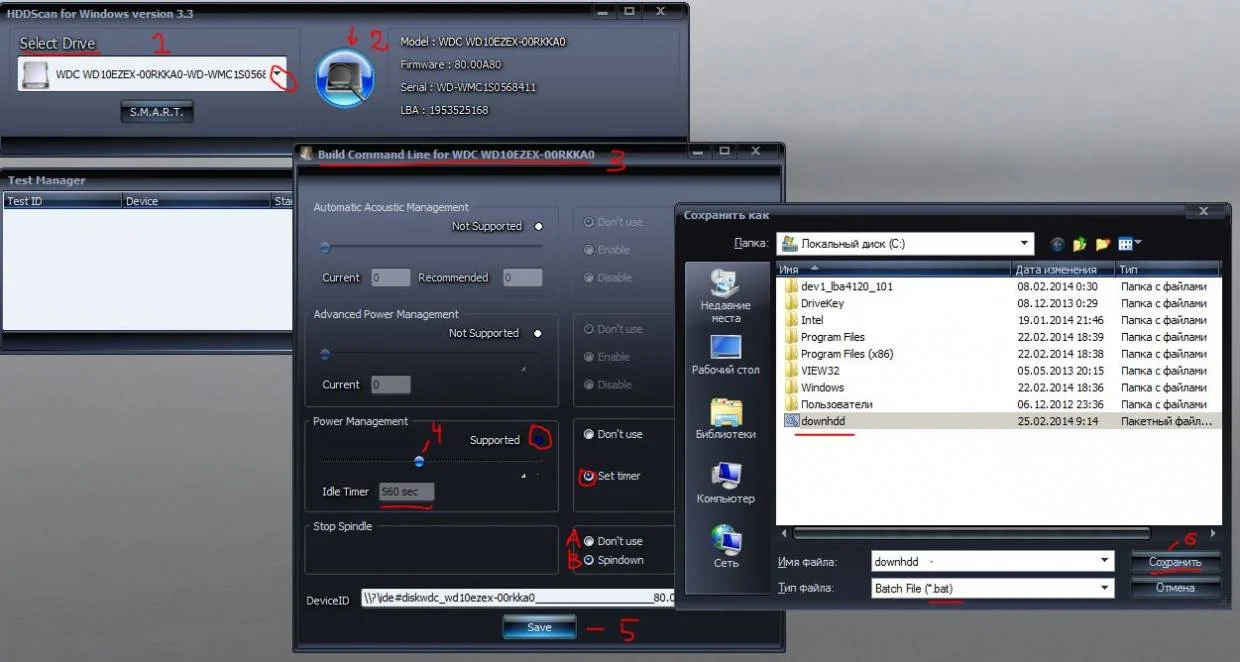Click the Сохранить button
Image resolution: width=1240 pixels, height=662 pixels.
[1175, 563]
